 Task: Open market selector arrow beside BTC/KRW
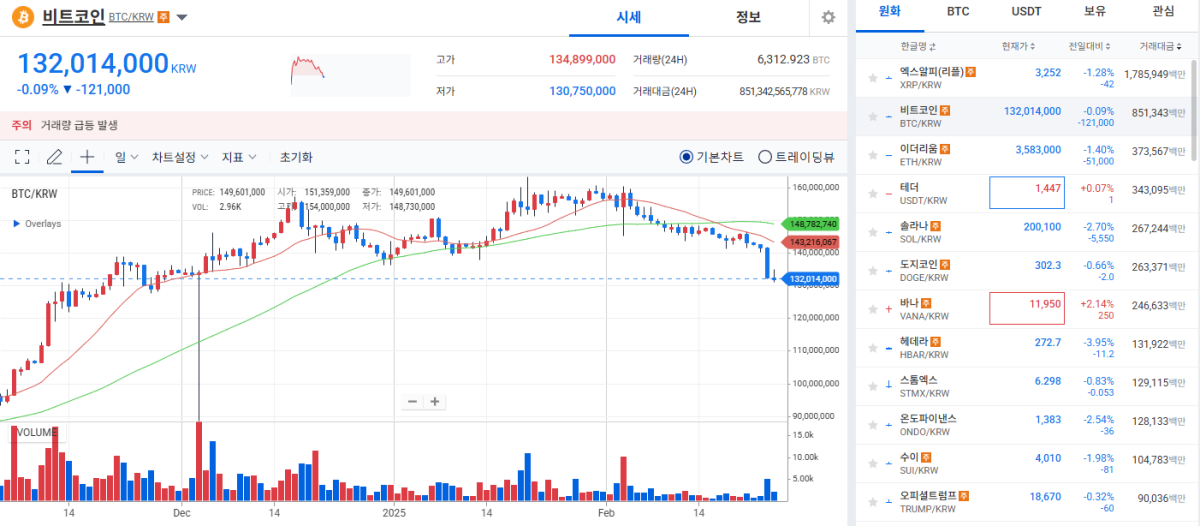tap(182, 18)
